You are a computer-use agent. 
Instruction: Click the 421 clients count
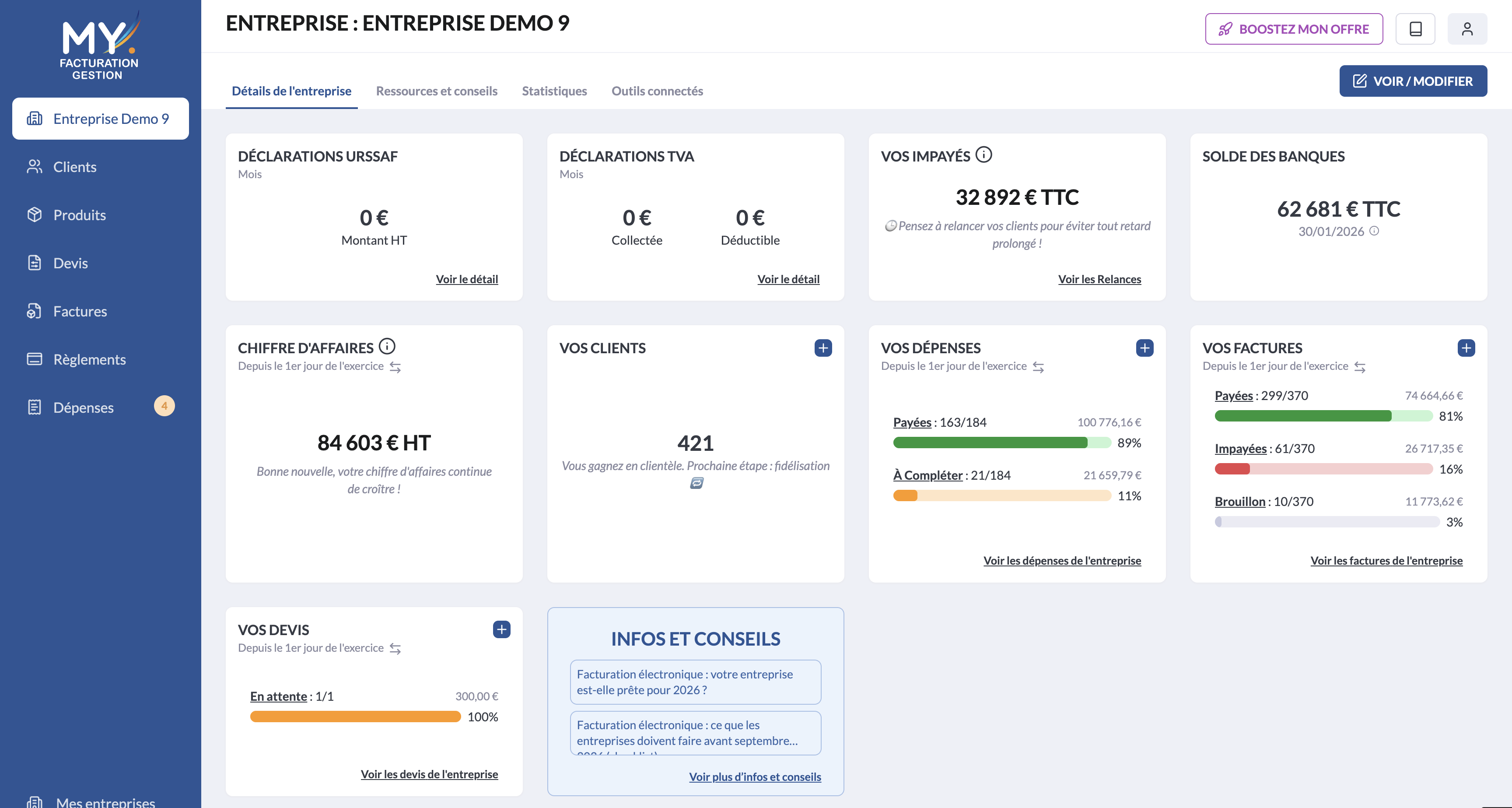coord(696,443)
